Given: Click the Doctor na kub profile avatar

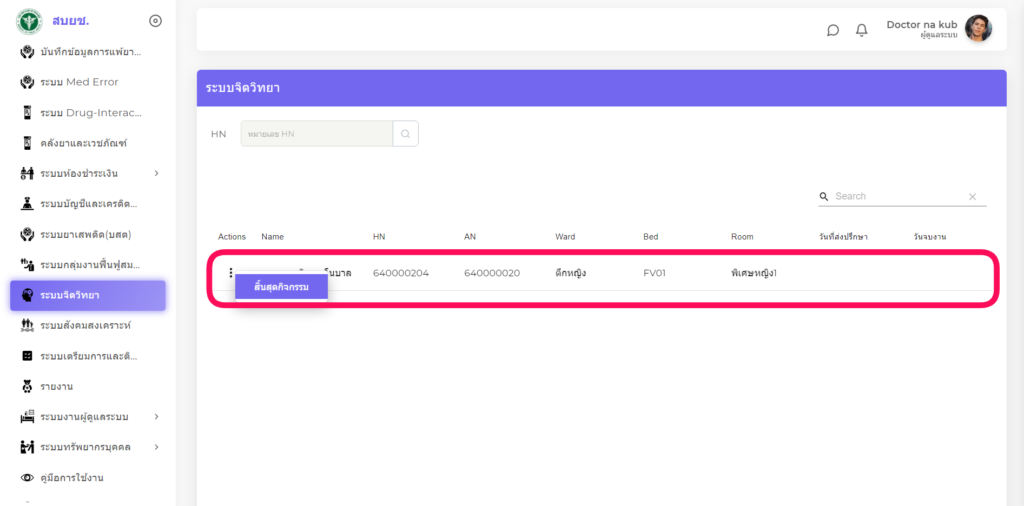Looking at the screenshot, I should (x=978, y=29).
